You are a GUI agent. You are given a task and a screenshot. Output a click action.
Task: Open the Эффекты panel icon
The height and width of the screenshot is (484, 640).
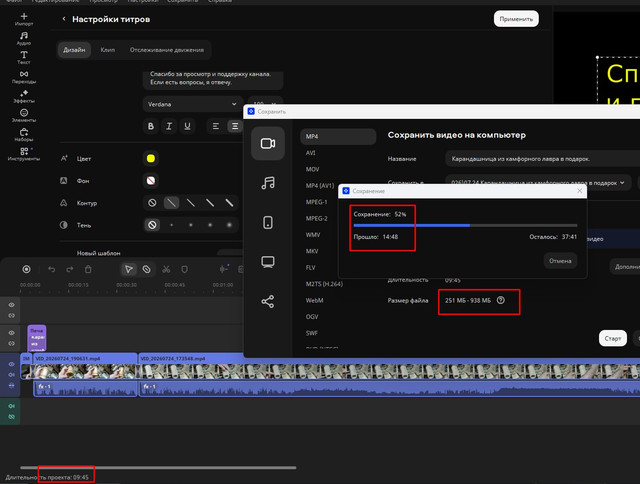(24, 96)
